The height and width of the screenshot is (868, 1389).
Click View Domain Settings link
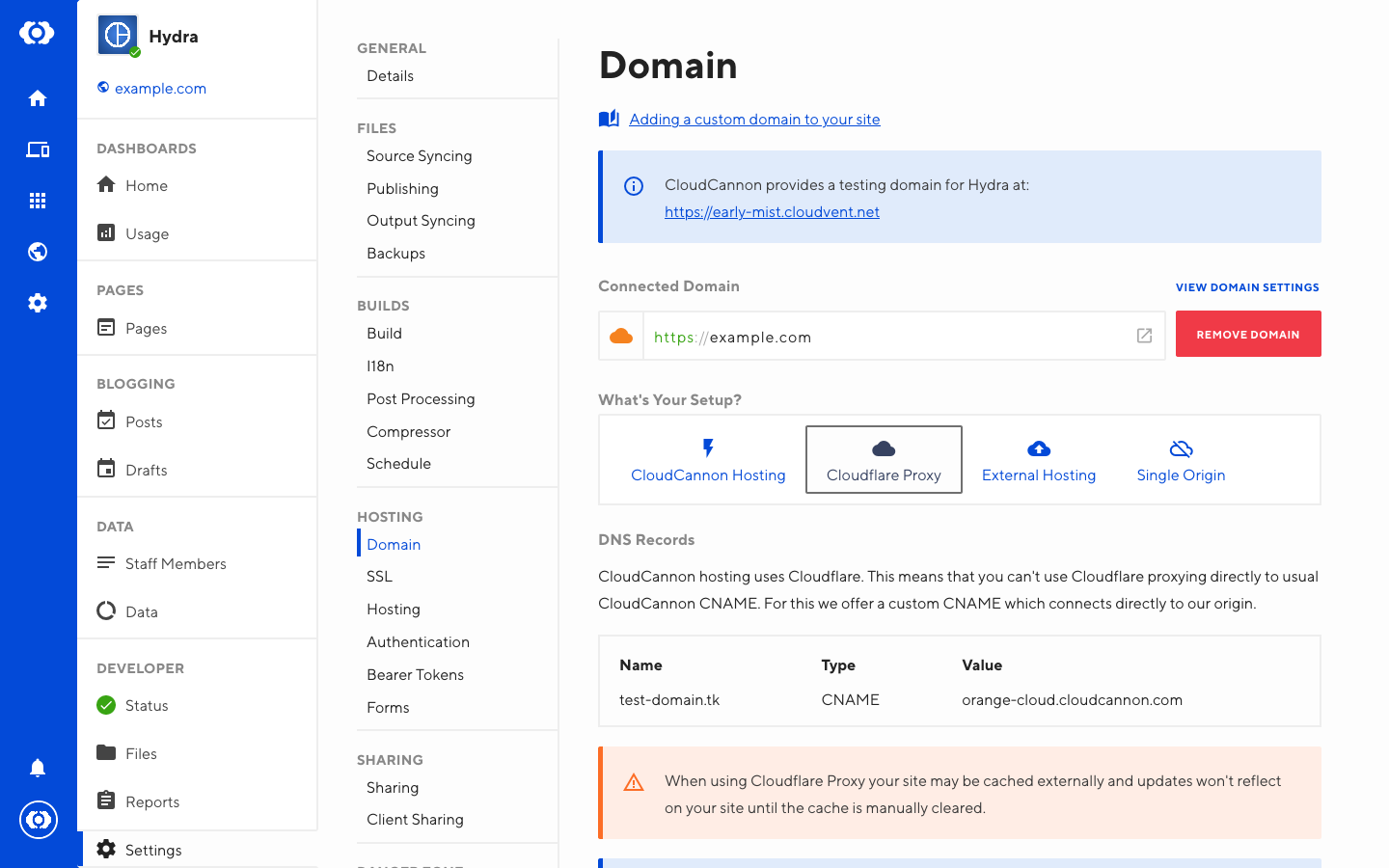[x=1247, y=287]
